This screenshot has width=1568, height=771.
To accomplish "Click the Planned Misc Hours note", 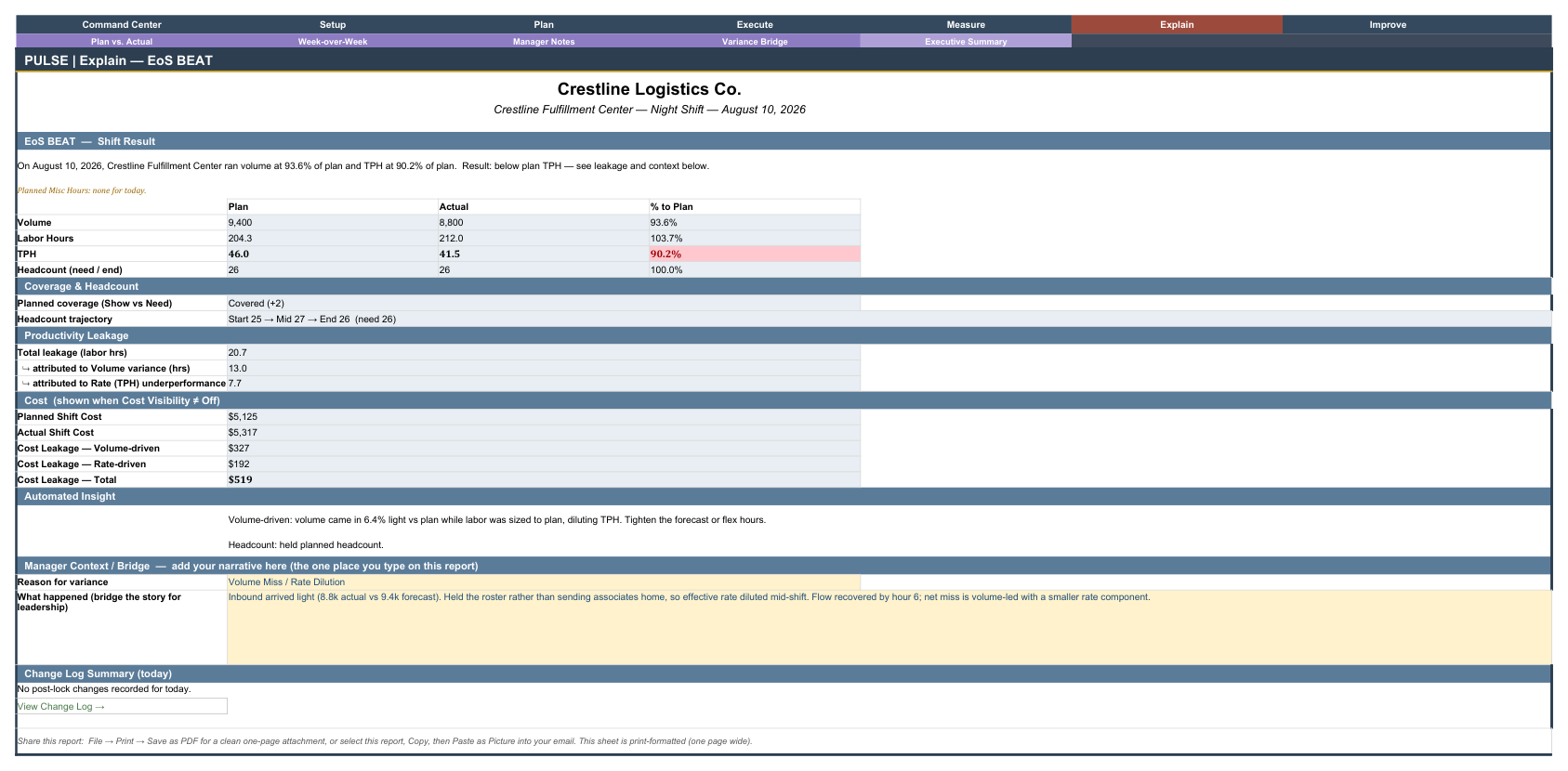I will (x=82, y=190).
